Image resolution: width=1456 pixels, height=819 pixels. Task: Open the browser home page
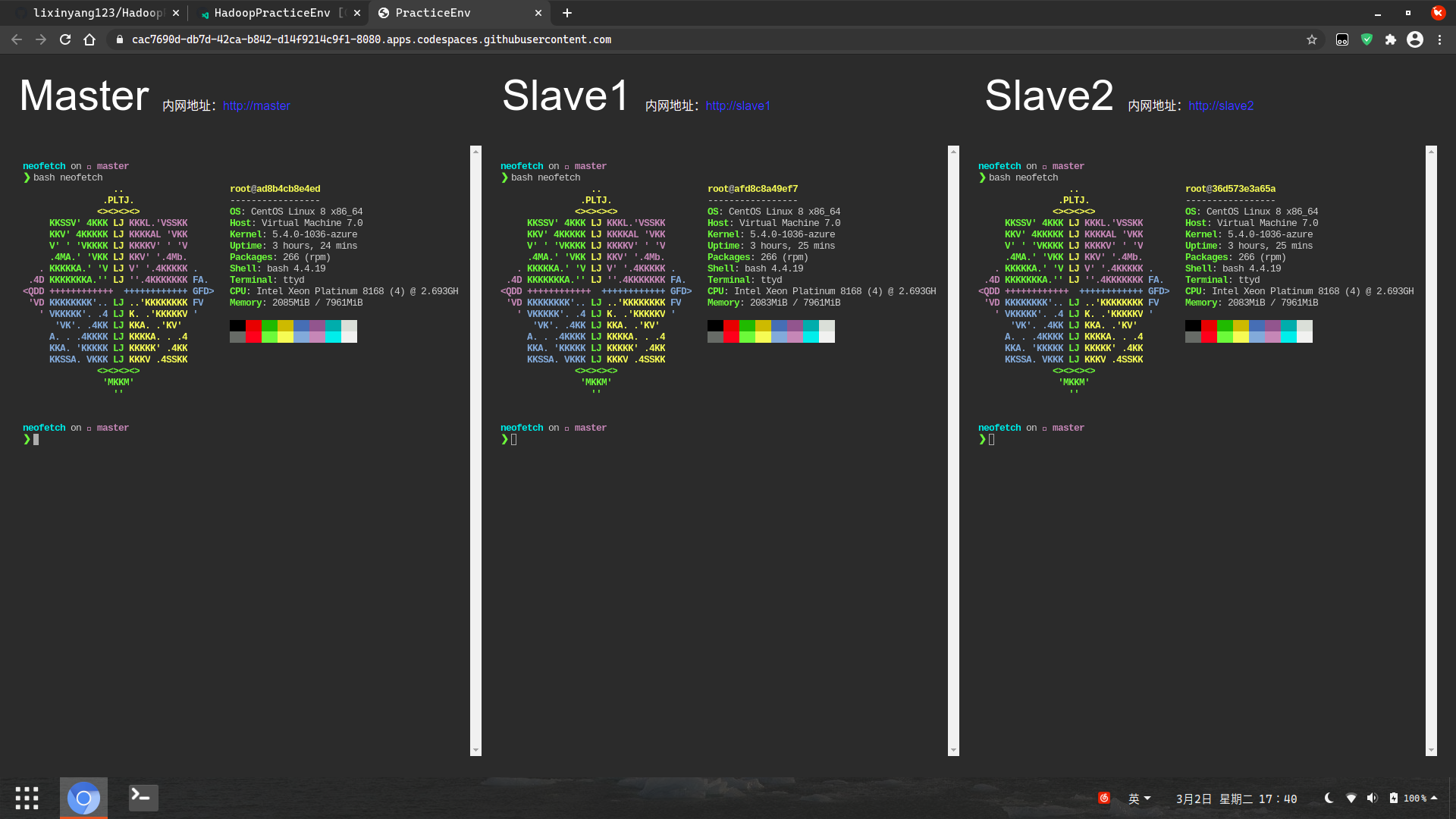coord(89,39)
